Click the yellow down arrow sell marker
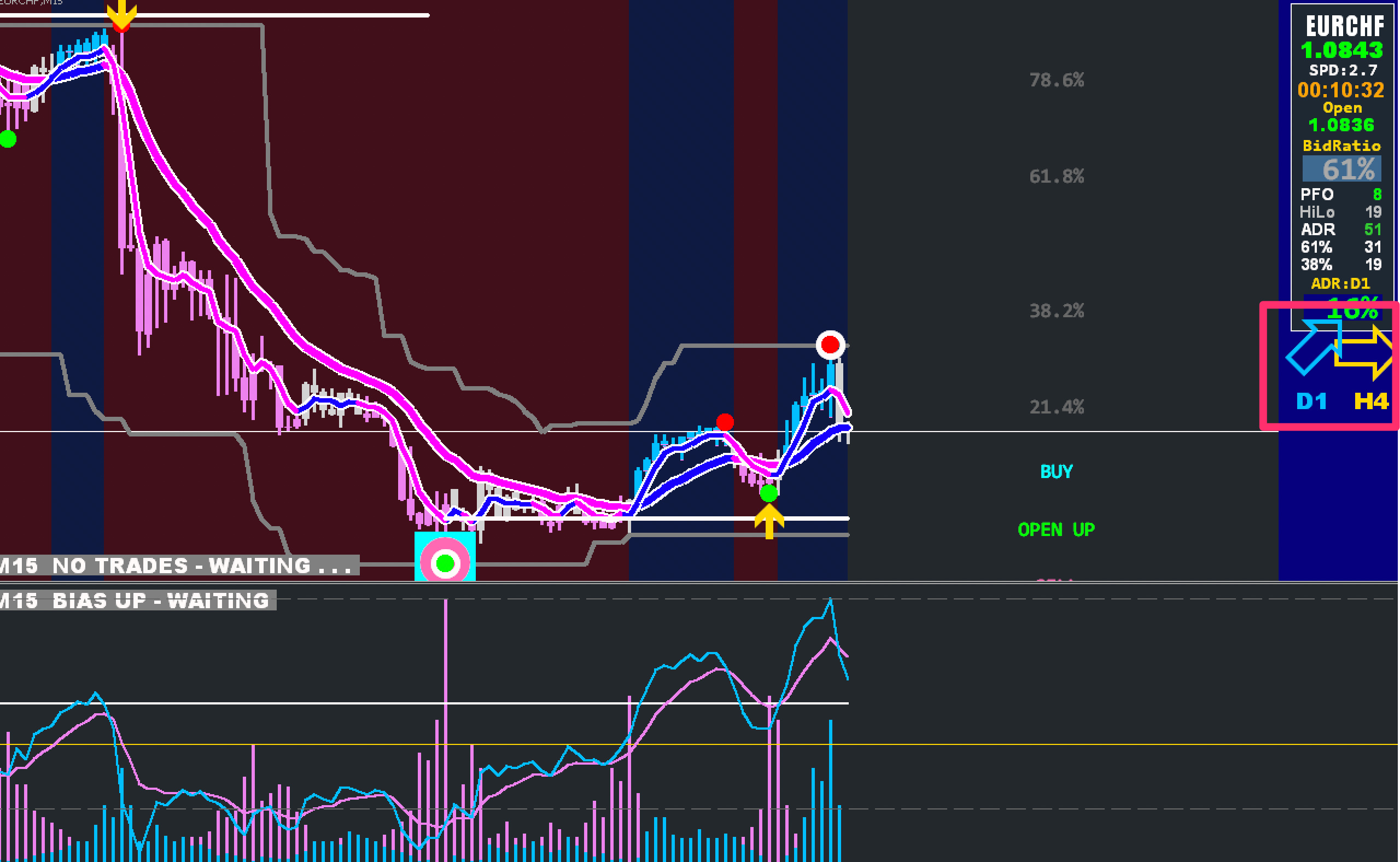 coord(121,15)
